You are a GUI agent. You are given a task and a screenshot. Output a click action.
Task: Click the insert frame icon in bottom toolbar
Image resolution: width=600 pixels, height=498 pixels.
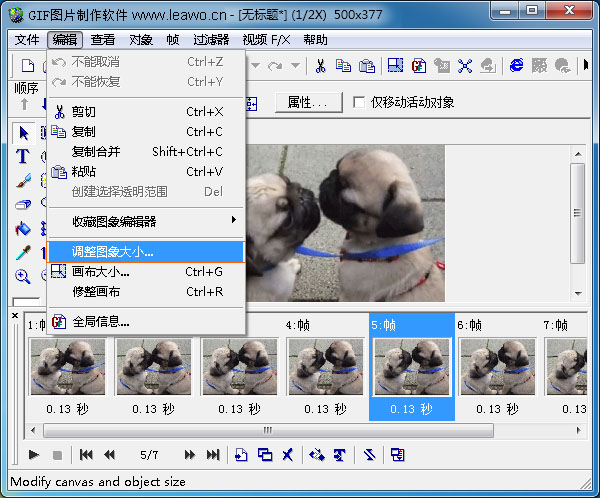coord(241,455)
